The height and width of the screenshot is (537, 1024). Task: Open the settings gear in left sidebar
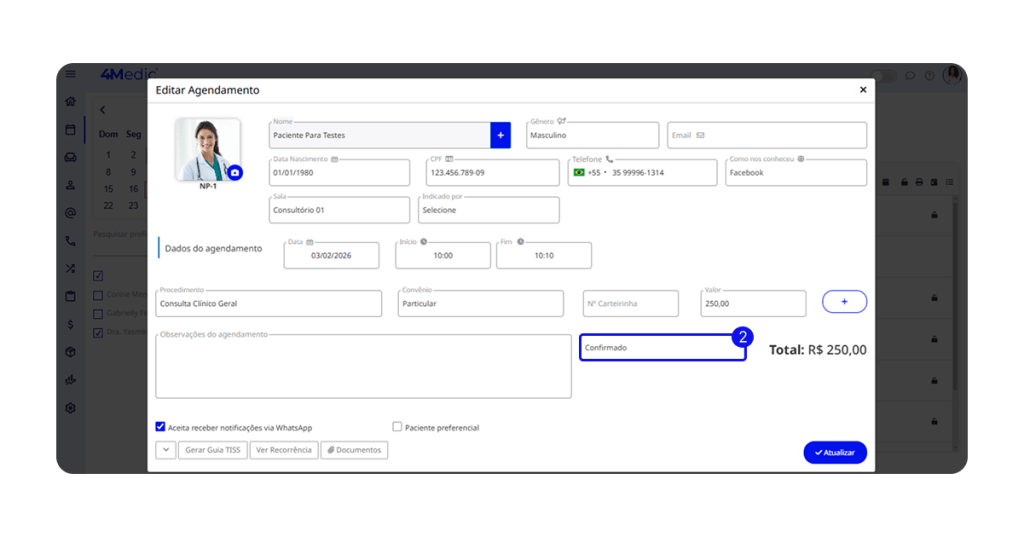click(x=70, y=408)
